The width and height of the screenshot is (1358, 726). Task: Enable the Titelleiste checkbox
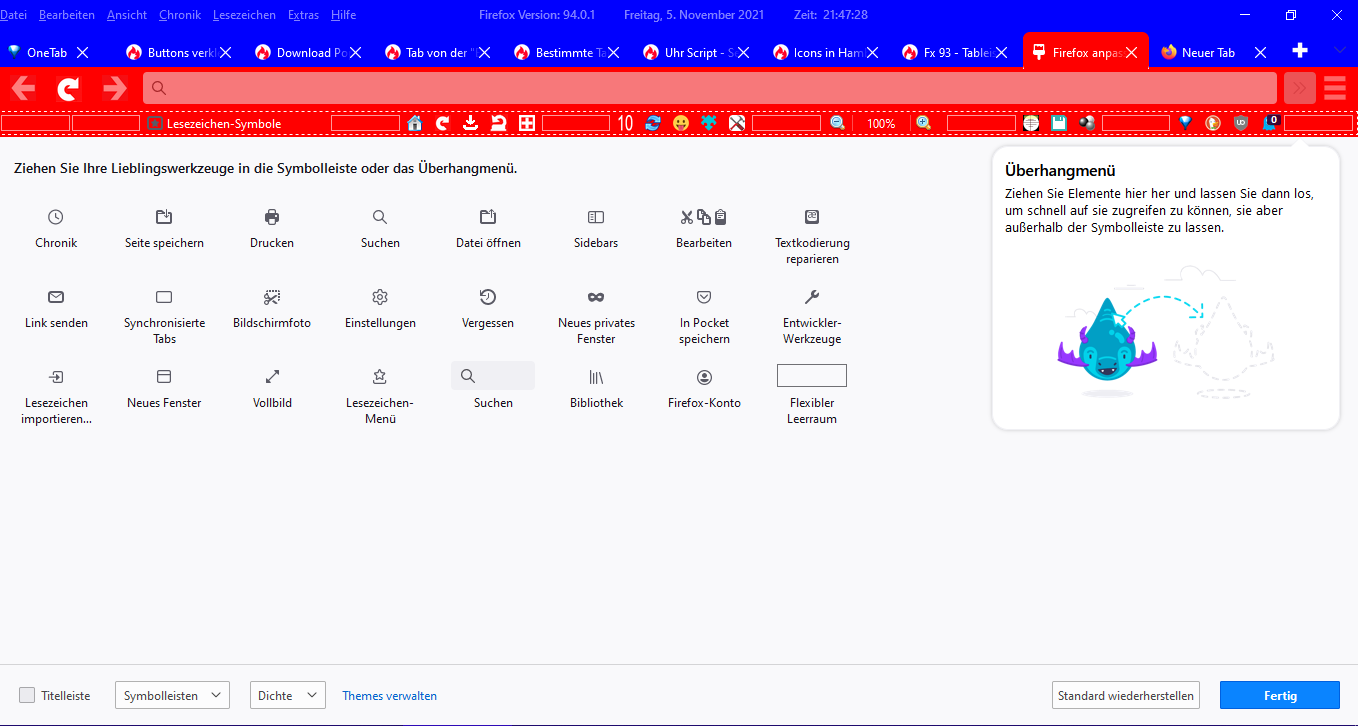[27, 695]
